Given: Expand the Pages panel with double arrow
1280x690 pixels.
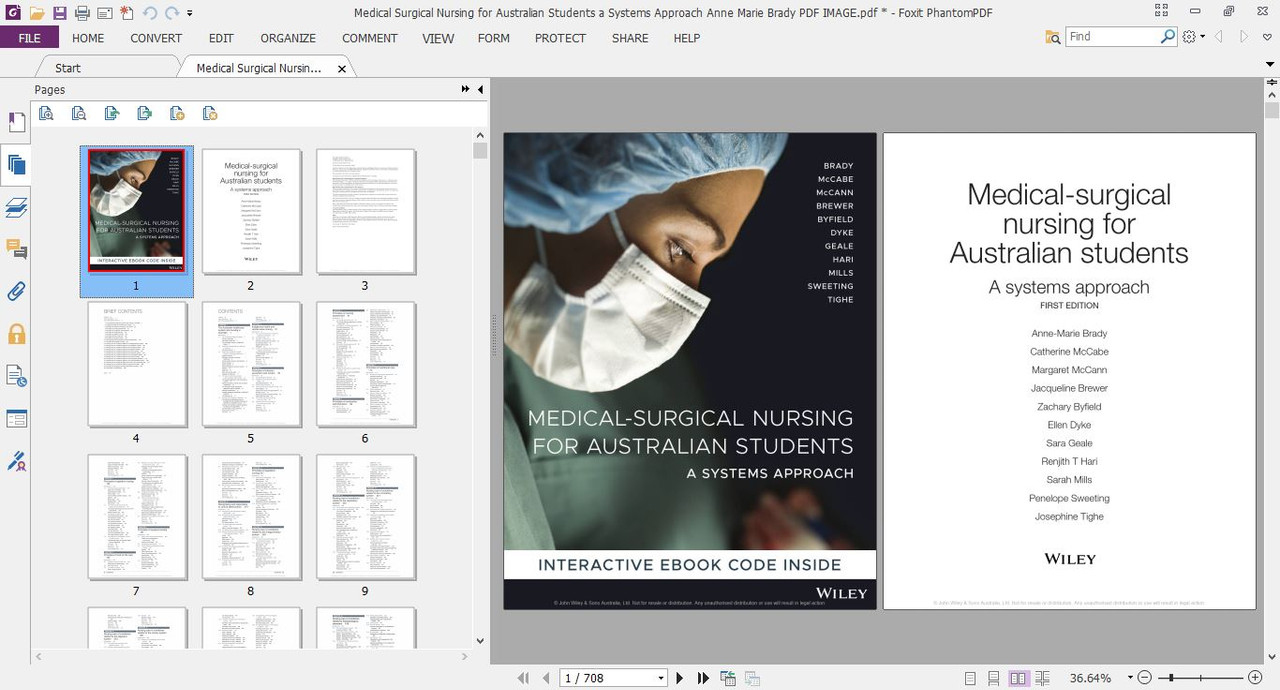Looking at the screenshot, I should [x=465, y=89].
